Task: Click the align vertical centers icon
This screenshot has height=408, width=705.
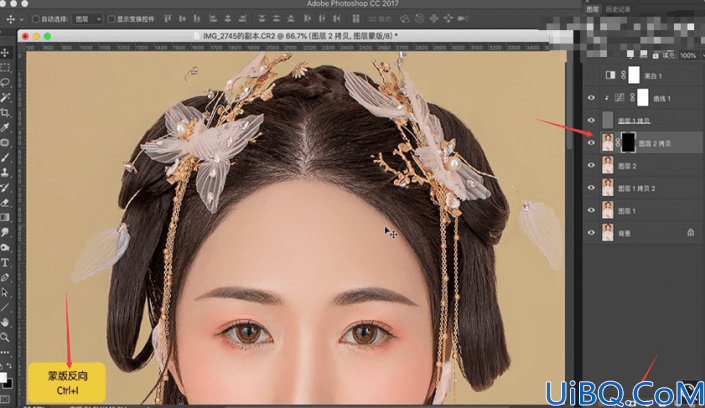Action: pos(182,19)
